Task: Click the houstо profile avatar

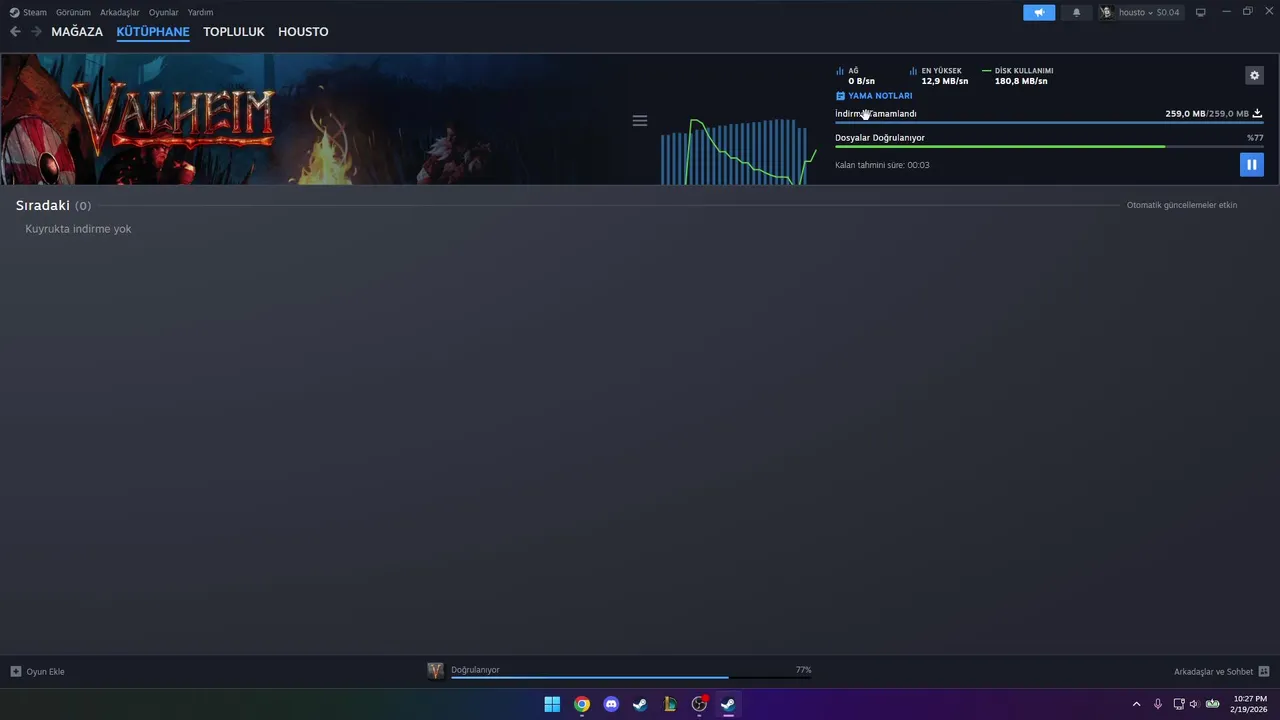Action: coord(1106,12)
